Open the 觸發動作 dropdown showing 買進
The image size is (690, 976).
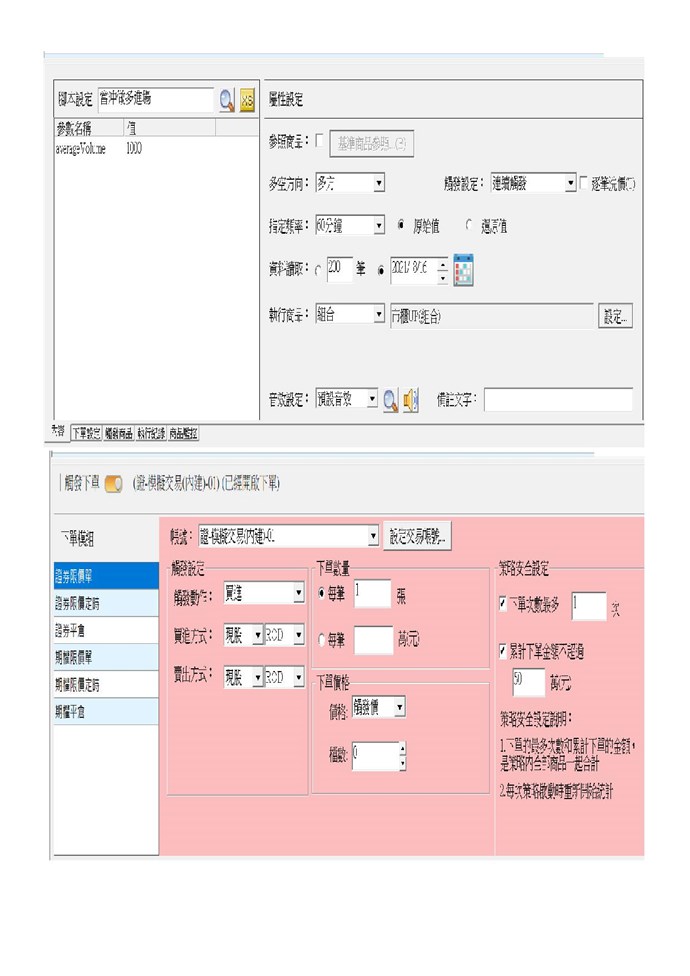click(264, 593)
